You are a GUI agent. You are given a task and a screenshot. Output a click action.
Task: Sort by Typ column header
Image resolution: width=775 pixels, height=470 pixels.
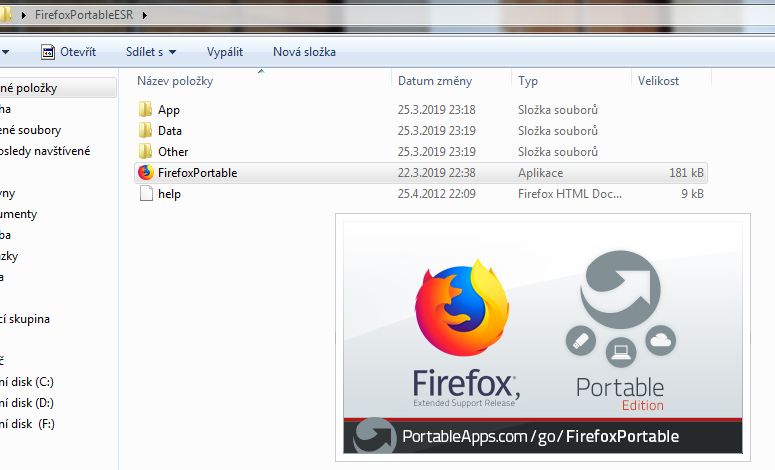coord(528,81)
